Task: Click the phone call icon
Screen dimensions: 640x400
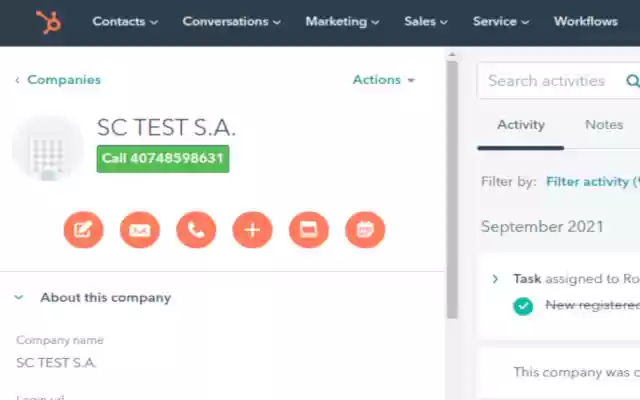Action: 196,230
